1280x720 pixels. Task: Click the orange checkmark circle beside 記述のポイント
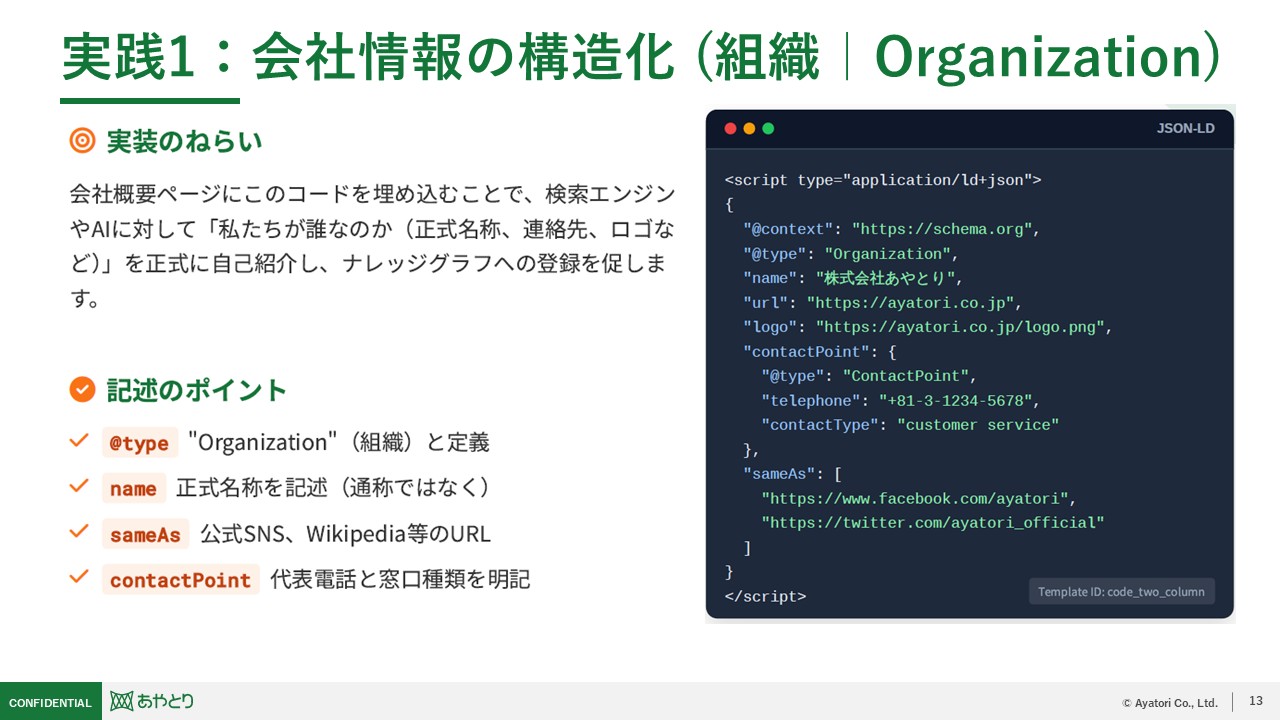82,390
